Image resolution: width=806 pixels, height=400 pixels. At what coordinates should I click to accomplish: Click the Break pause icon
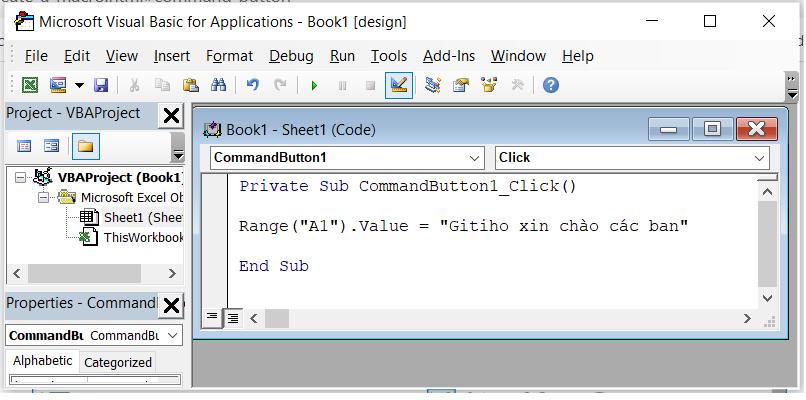click(342, 85)
